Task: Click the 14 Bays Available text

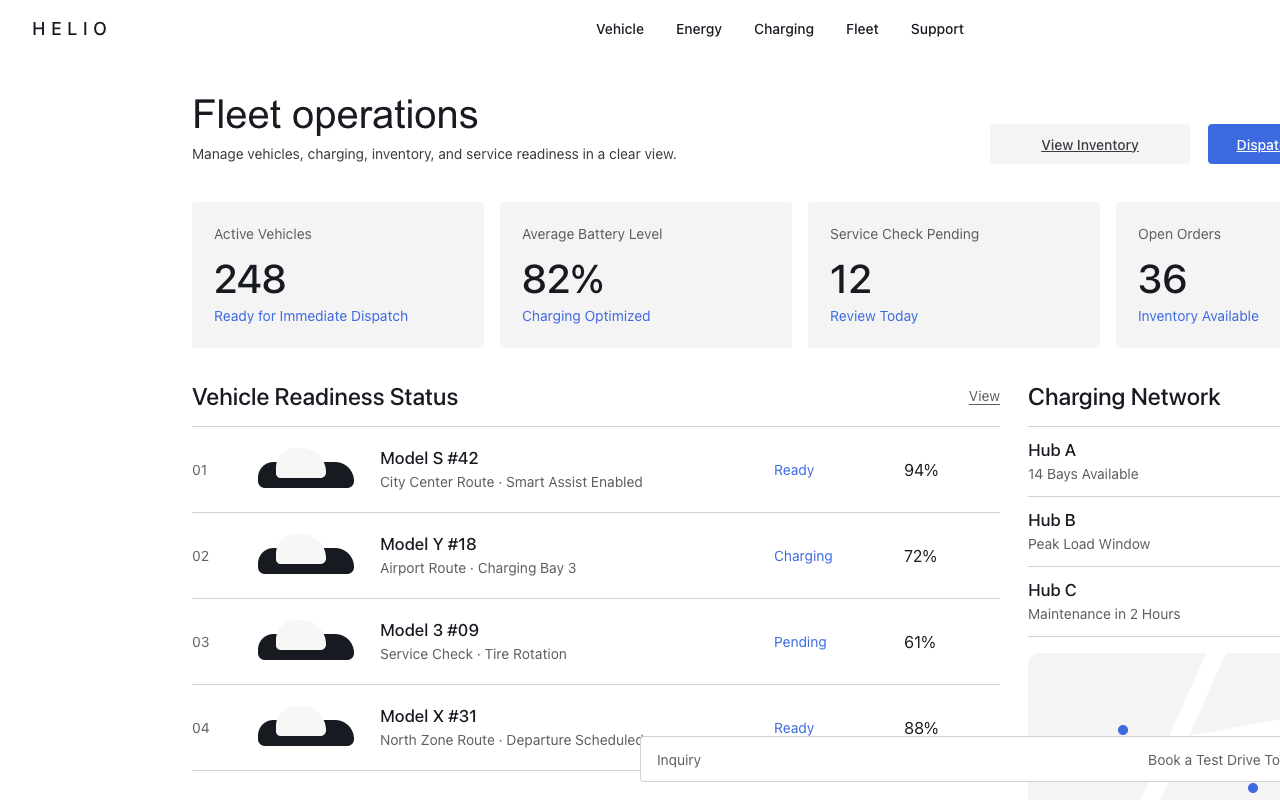Action: click(x=1083, y=474)
